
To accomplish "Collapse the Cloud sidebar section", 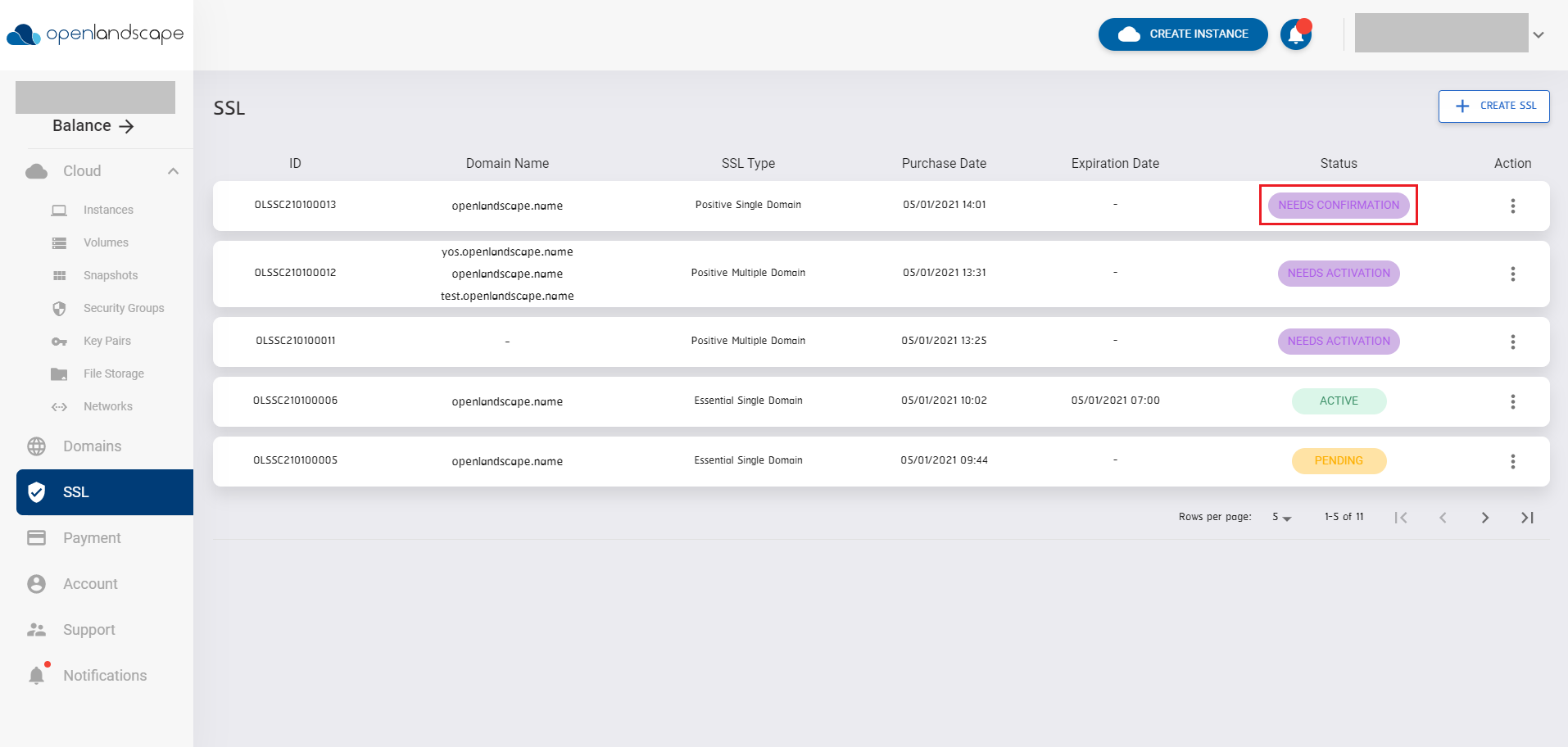I will [x=173, y=170].
